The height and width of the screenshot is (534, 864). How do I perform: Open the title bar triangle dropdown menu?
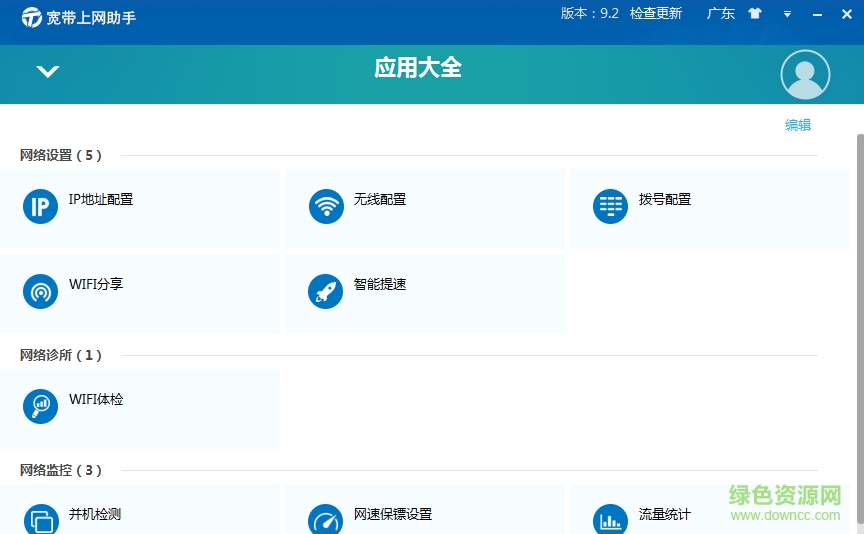click(787, 14)
